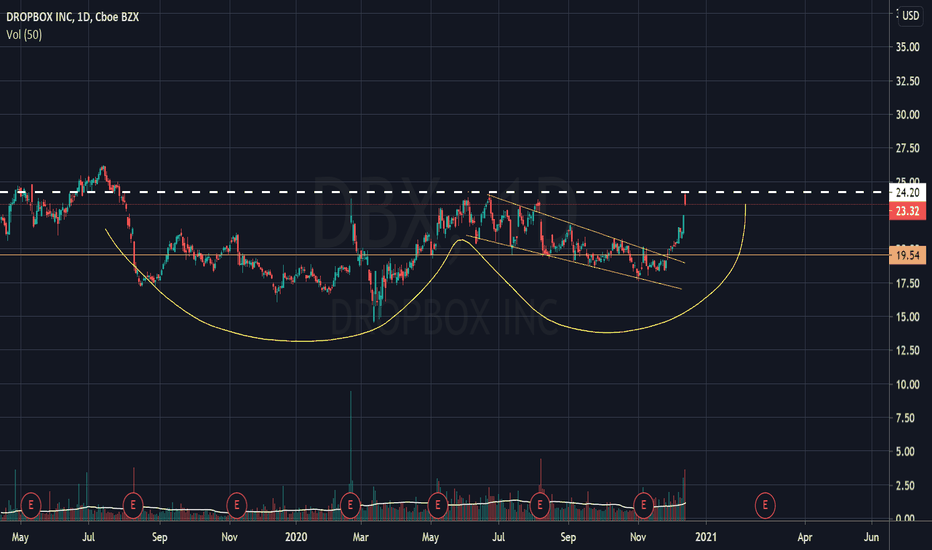Click the Jul 2019 time axis label
The height and width of the screenshot is (550, 932).
pyautogui.click(x=88, y=538)
